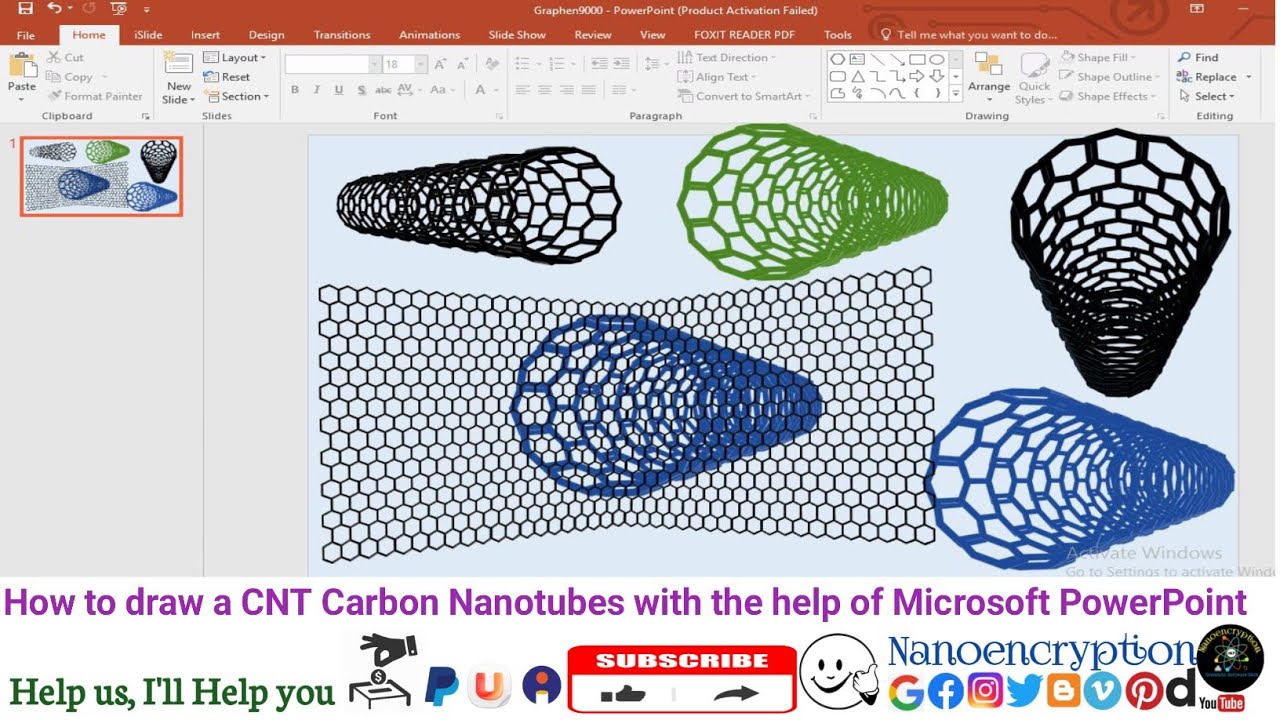Open Quick Styles gallery
Image resolution: width=1280 pixels, height=720 pixels.
(1033, 78)
